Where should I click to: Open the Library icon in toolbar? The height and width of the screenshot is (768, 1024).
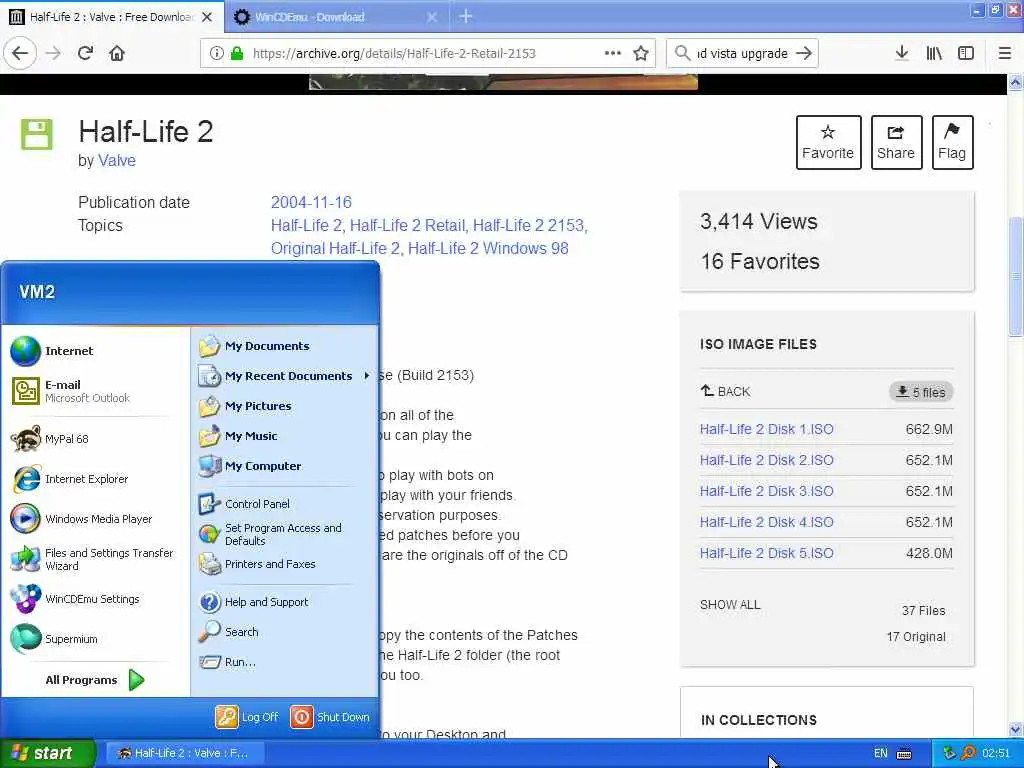click(934, 53)
